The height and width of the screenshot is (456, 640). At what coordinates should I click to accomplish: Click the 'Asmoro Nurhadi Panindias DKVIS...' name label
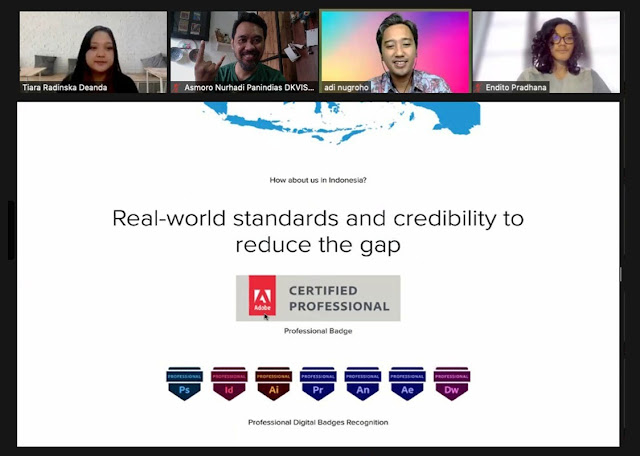[249, 87]
